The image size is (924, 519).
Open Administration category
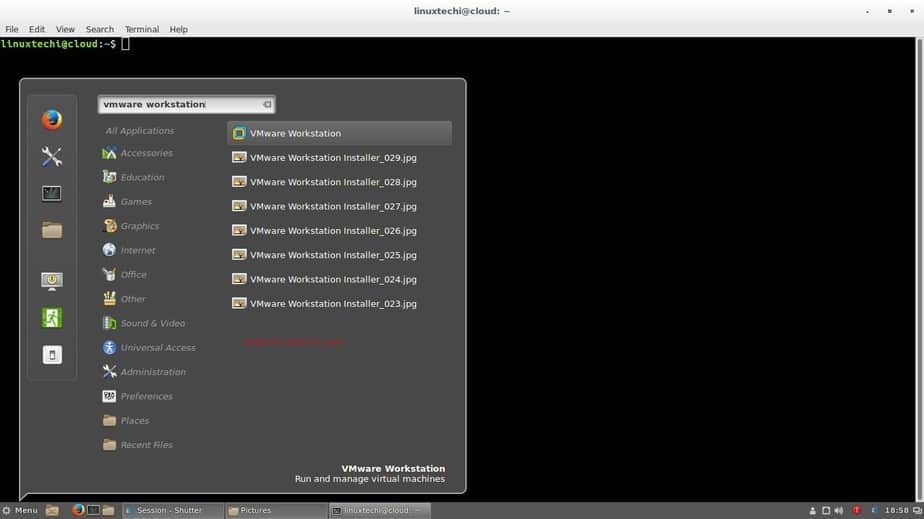144,372
